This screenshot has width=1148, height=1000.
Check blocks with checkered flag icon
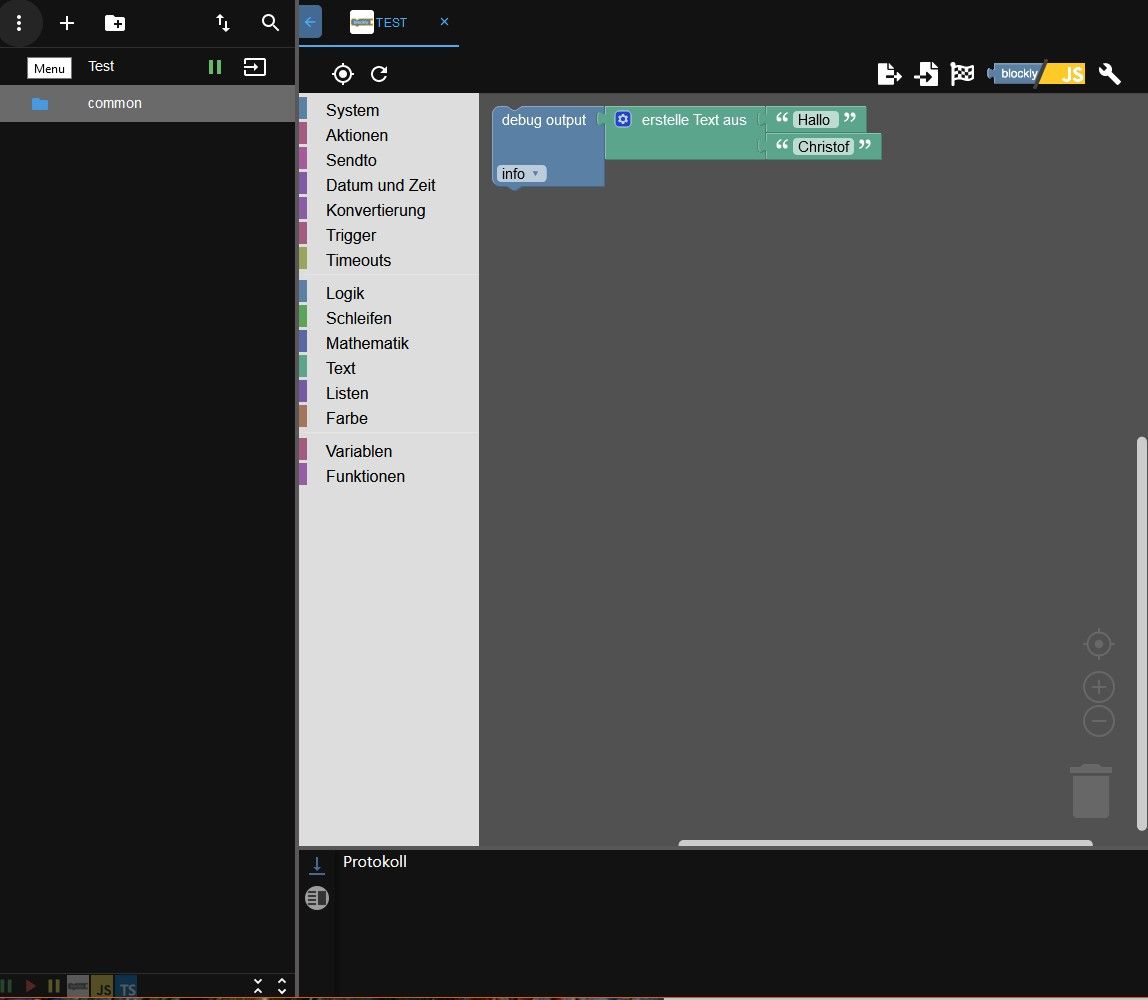click(962, 73)
